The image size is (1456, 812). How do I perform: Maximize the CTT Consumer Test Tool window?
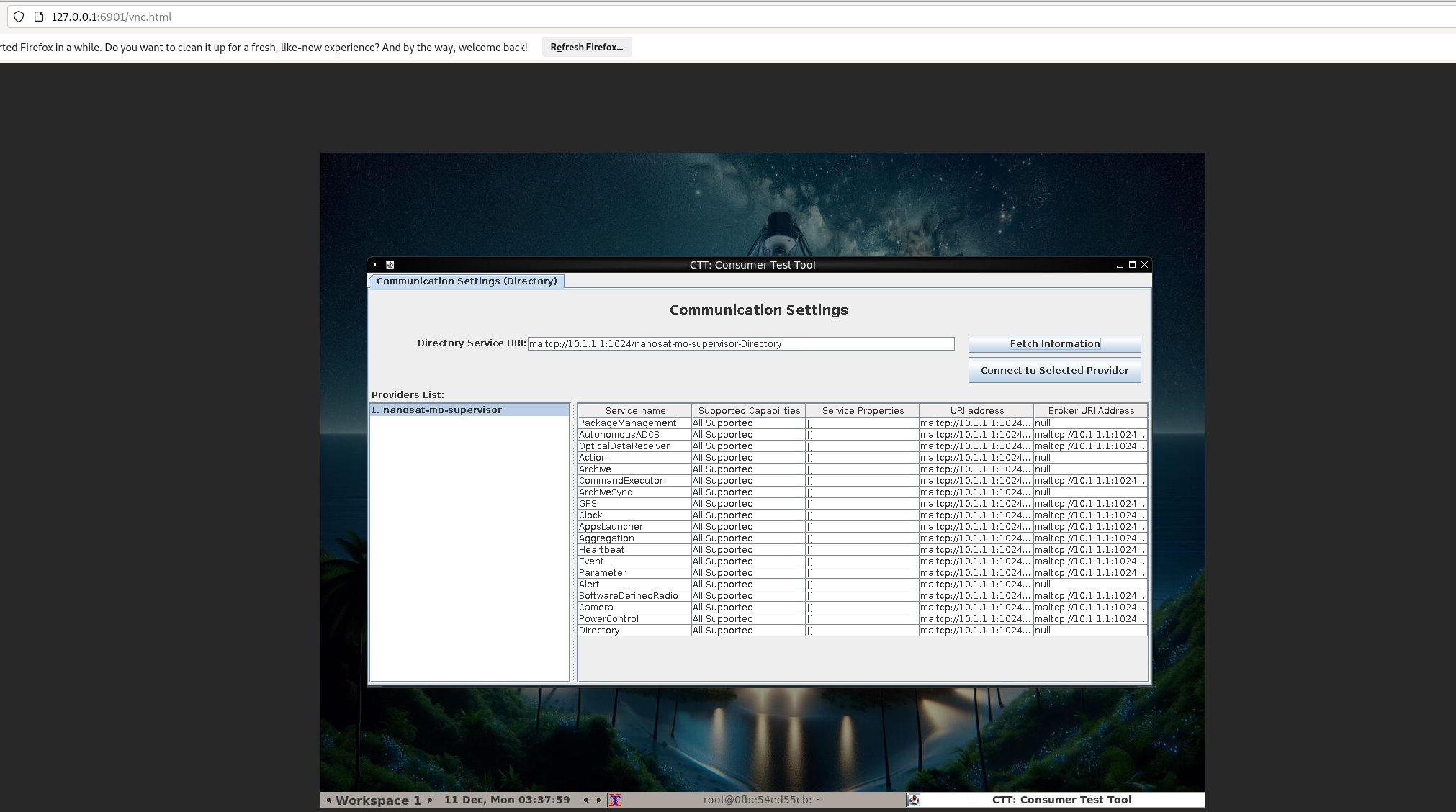(x=1132, y=265)
